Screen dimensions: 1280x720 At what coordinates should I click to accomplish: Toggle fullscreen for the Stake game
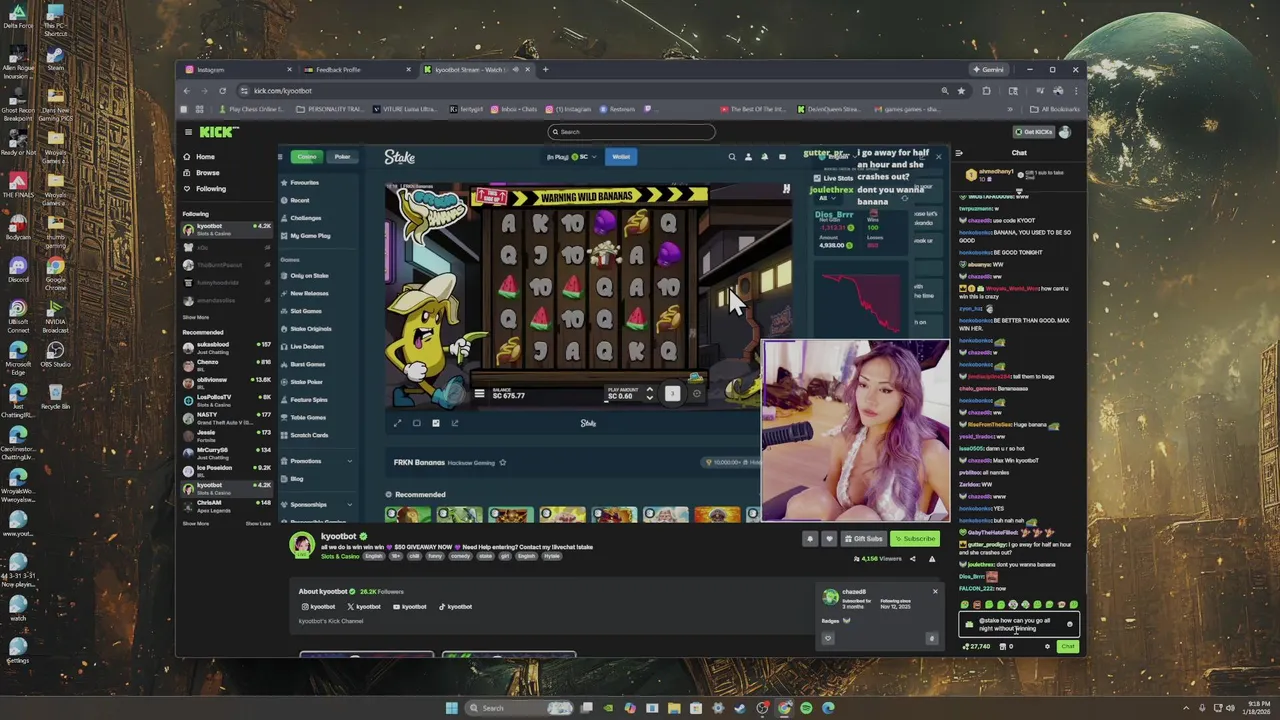coord(397,423)
